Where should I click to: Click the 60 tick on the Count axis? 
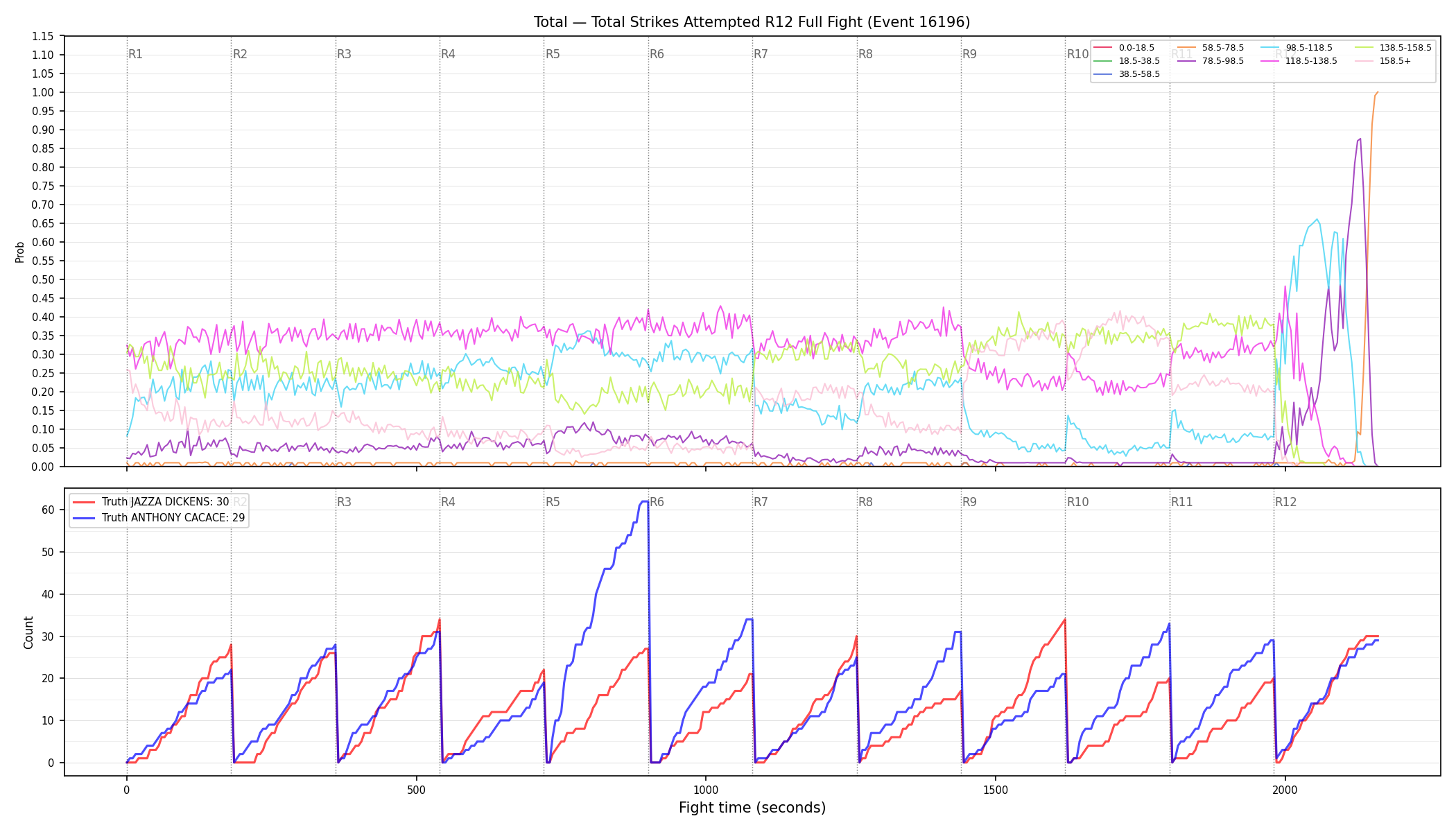(x=48, y=510)
